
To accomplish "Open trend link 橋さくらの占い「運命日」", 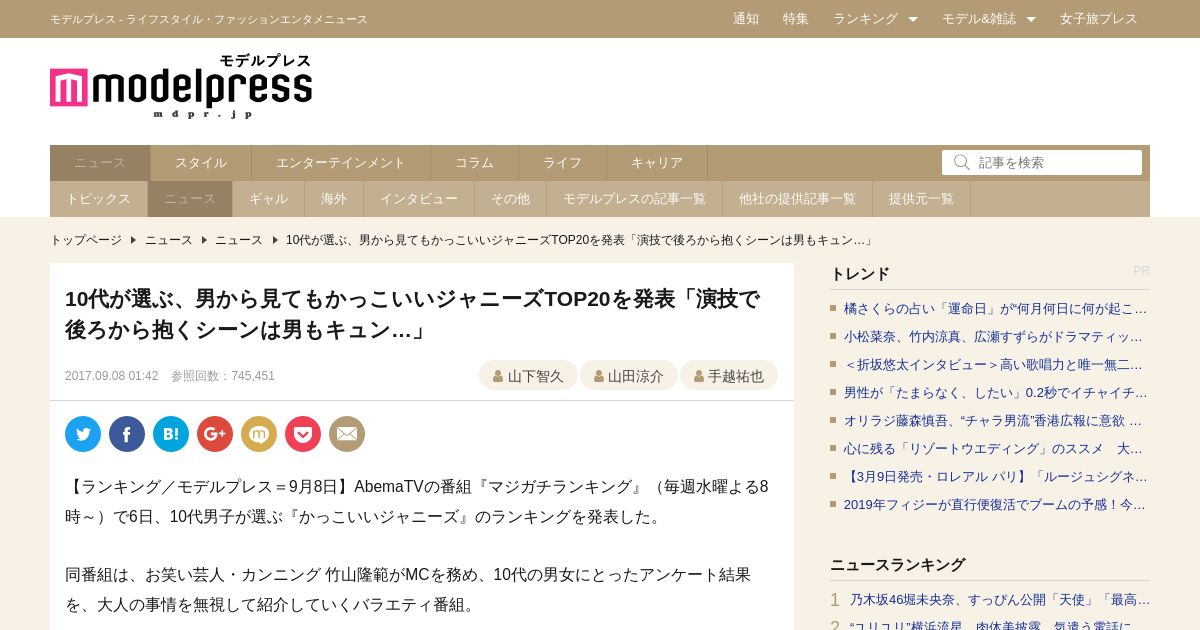I will click(996, 308).
